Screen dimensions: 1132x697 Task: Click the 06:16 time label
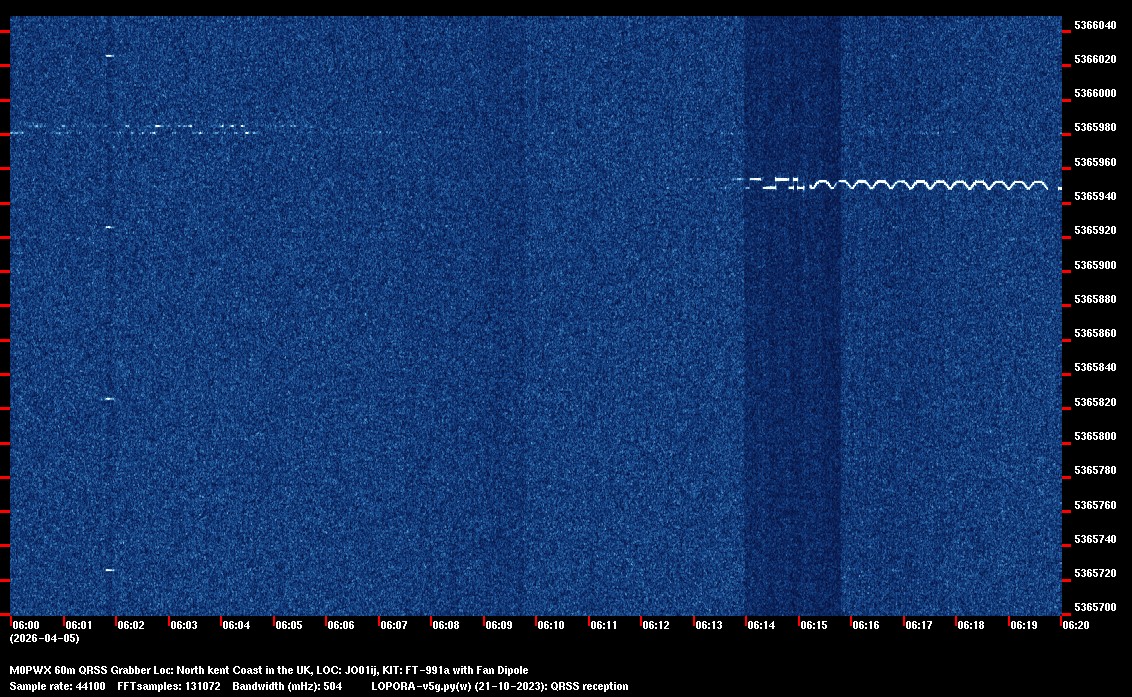(x=866, y=625)
